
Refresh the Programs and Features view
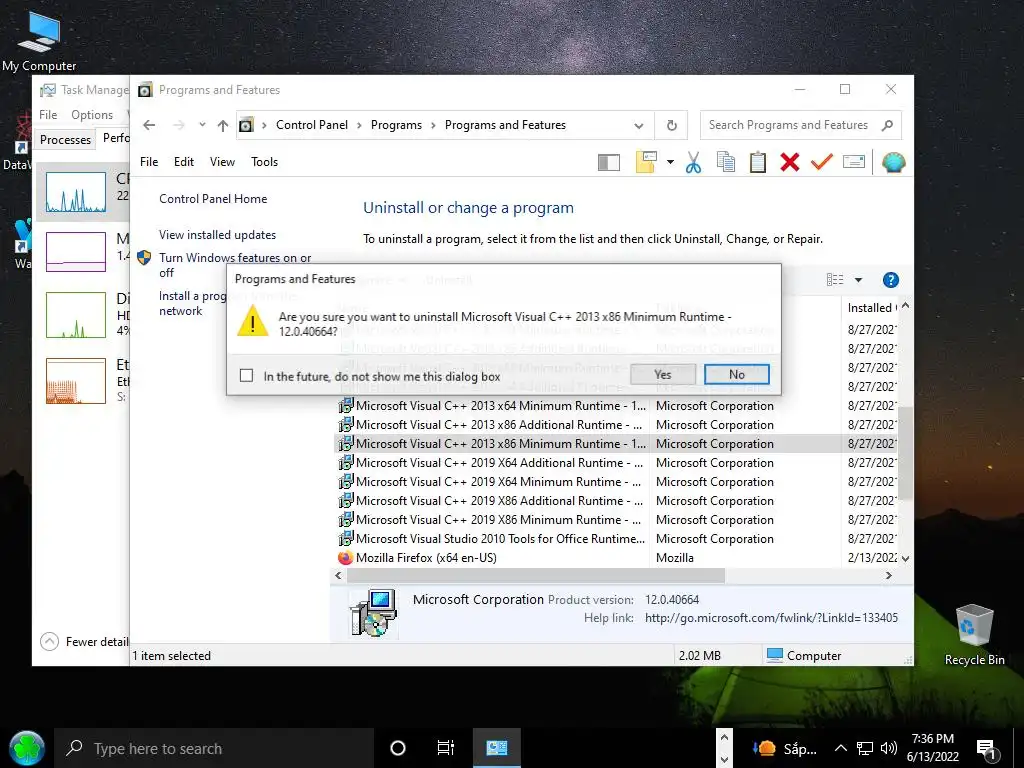[x=671, y=125]
